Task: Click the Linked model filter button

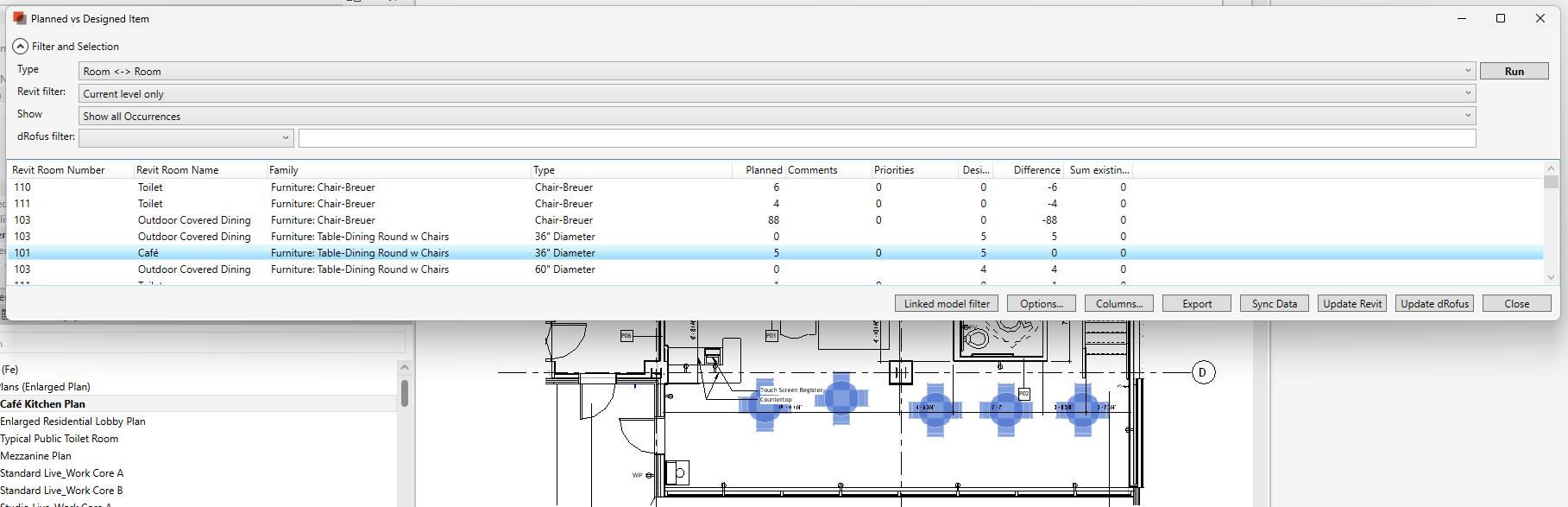Action: coord(947,304)
